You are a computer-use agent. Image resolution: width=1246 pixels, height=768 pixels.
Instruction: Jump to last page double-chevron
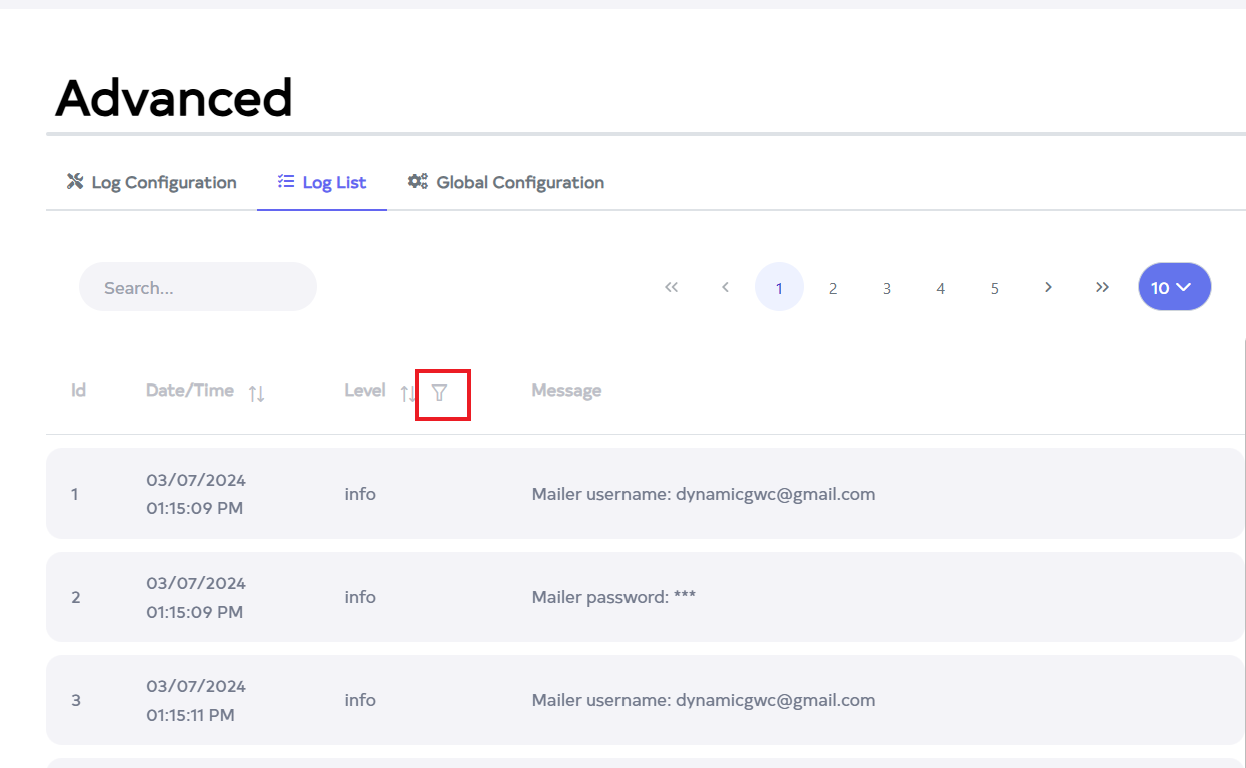coord(1102,287)
